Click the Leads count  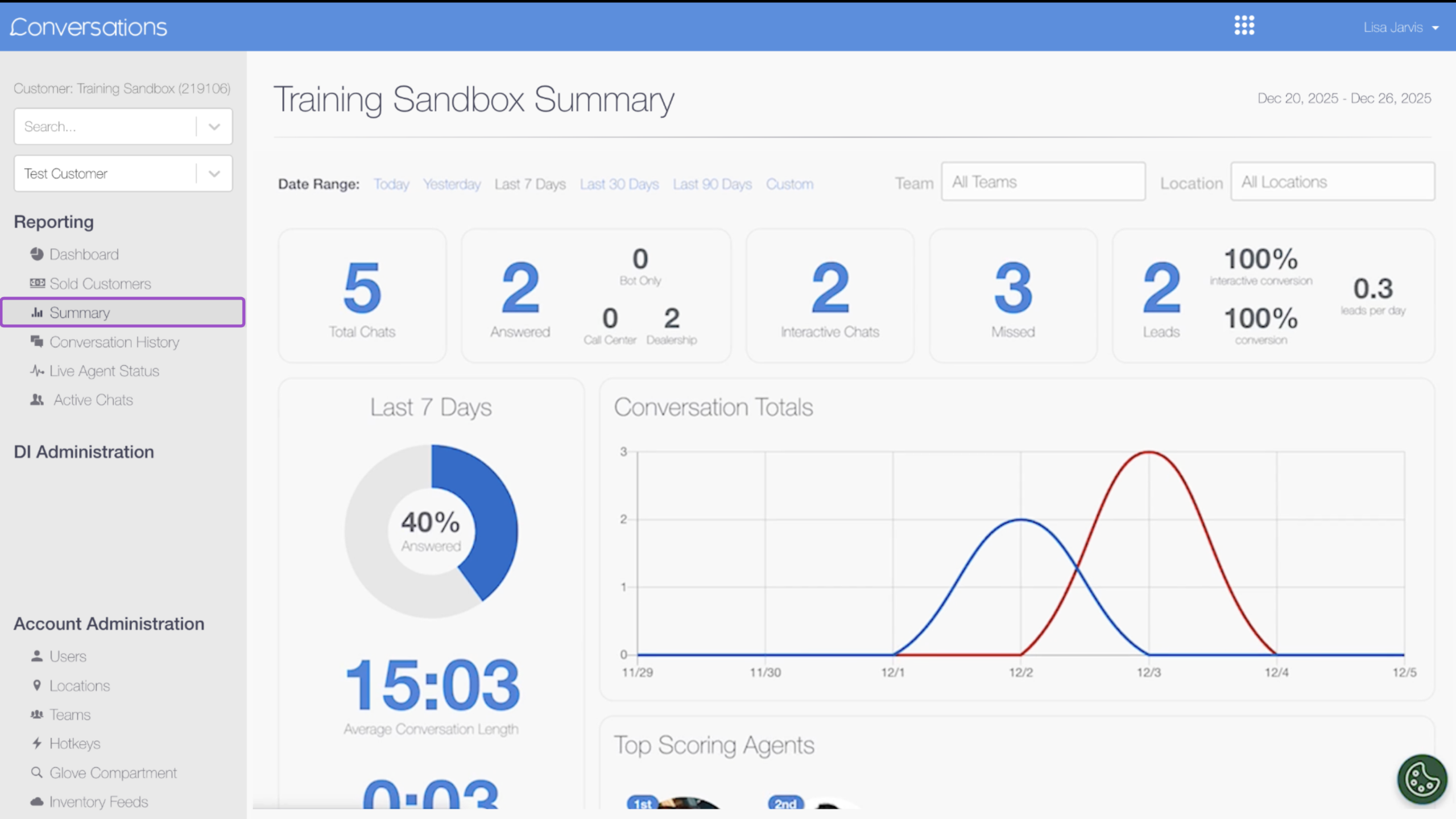pyautogui.click(x=1161, y=288)
